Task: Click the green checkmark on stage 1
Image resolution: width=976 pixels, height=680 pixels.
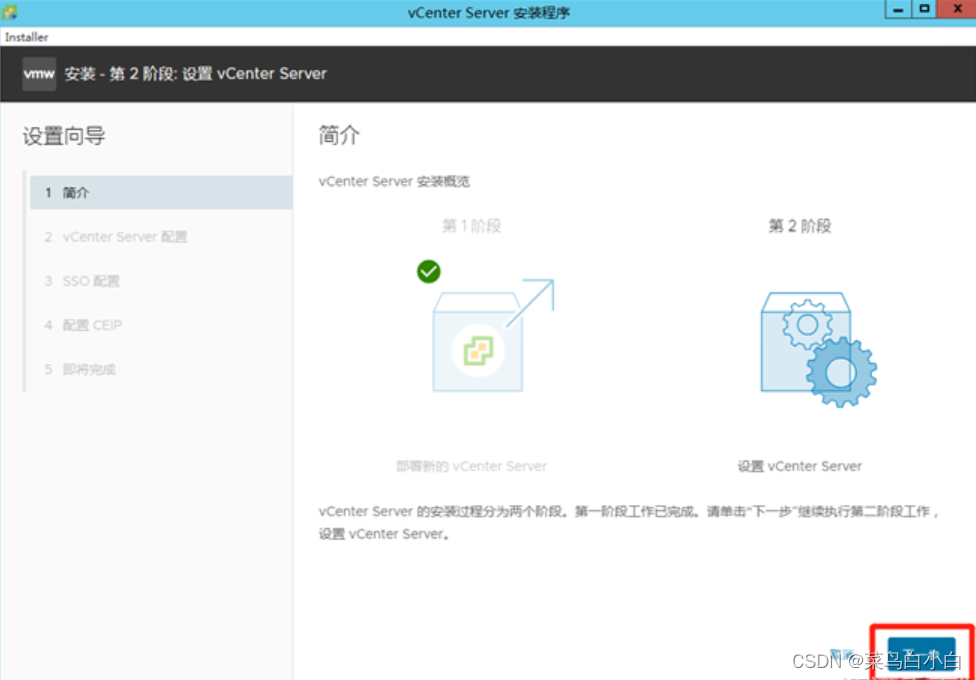Action: click(429, 272)
